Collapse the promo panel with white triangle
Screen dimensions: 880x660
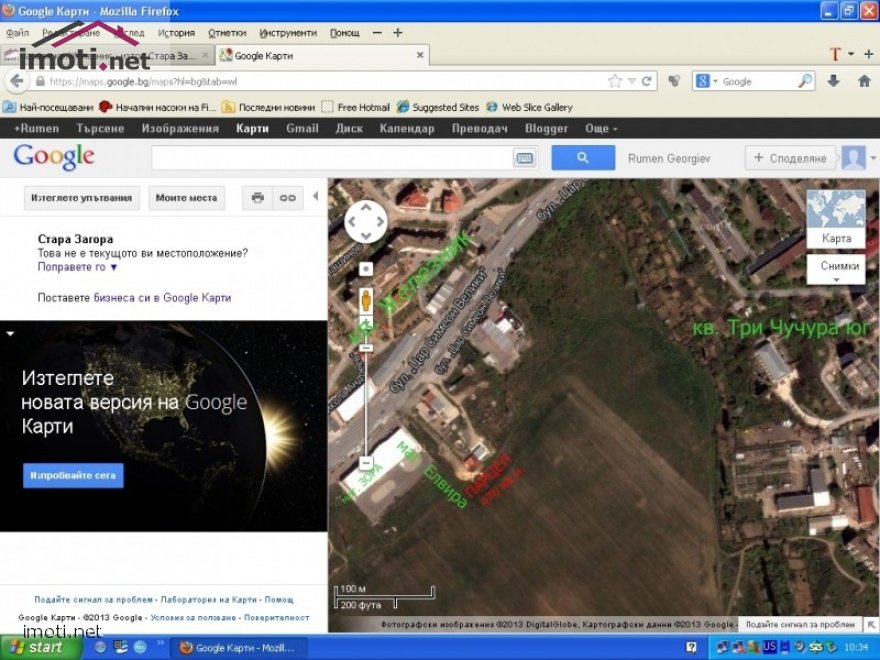[10, 334]
